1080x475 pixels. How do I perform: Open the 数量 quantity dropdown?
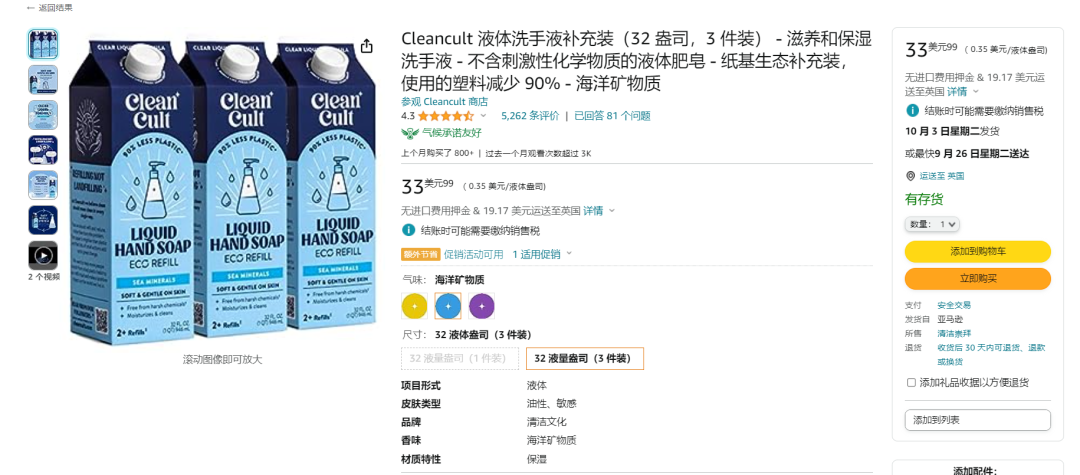coord(932,224)
